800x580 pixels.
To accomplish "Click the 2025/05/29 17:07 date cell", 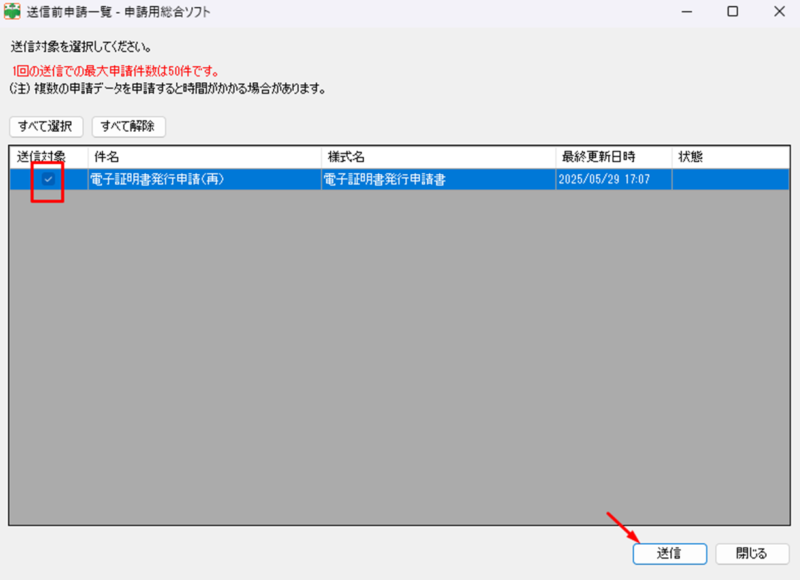I will (x=606, y=179).
